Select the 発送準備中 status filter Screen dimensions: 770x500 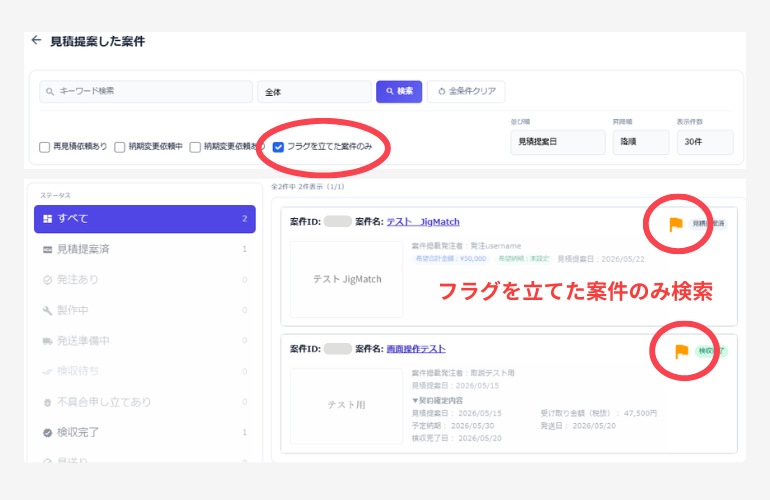point(145,341)
